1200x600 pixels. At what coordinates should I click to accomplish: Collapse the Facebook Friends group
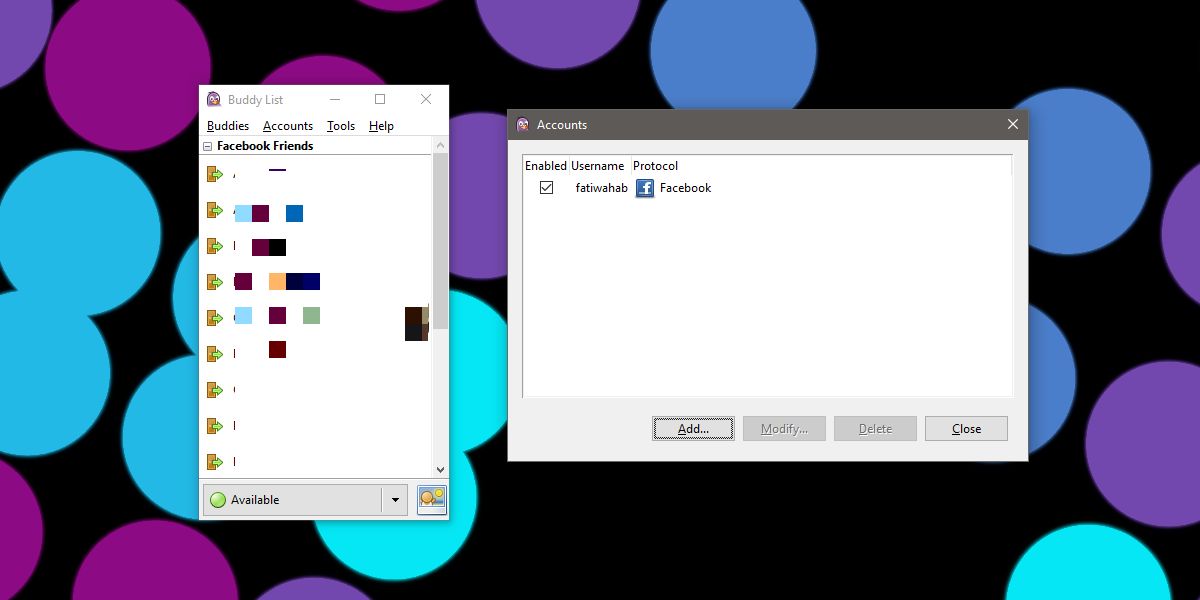(208, 146)
